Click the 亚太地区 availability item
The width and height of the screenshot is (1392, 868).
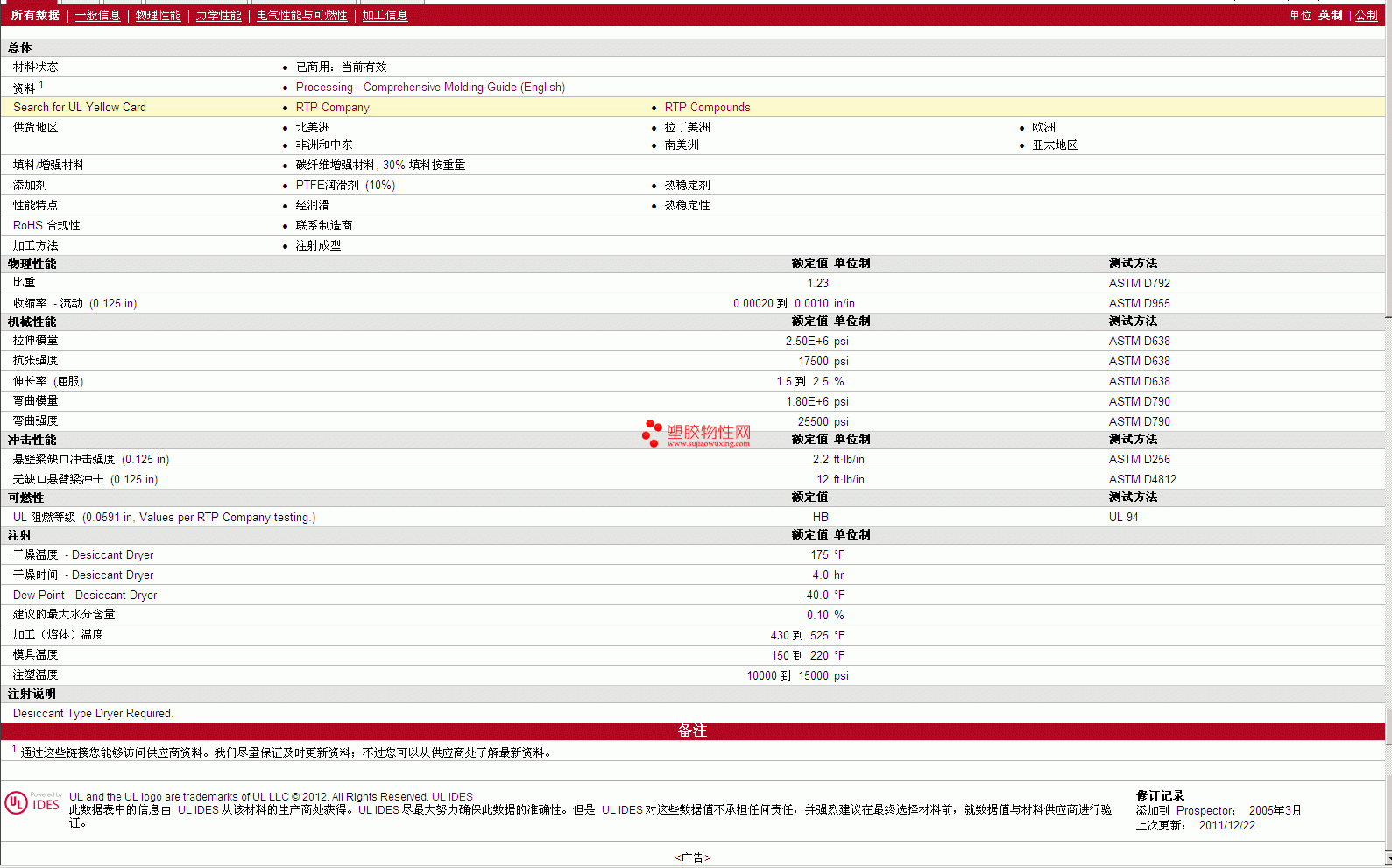click(1055, 145)
